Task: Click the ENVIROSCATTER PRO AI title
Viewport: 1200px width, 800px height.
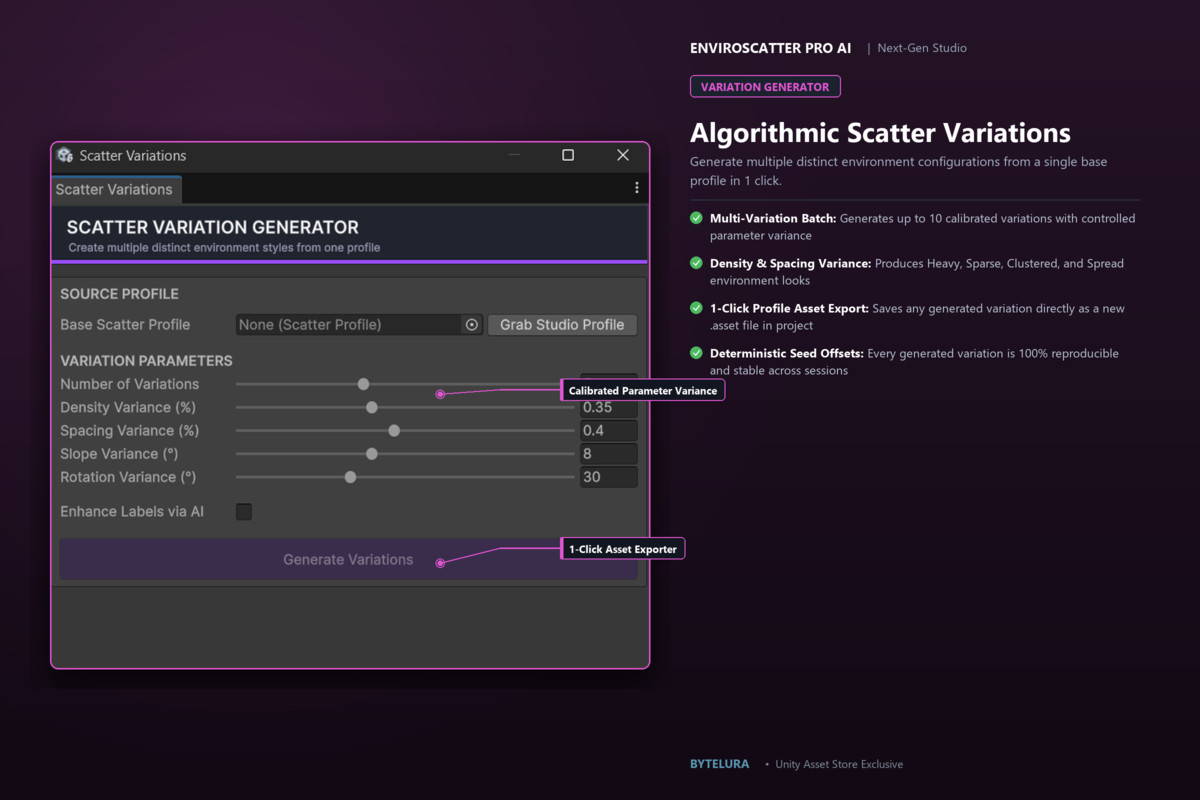Action: (x=771, y=48)
